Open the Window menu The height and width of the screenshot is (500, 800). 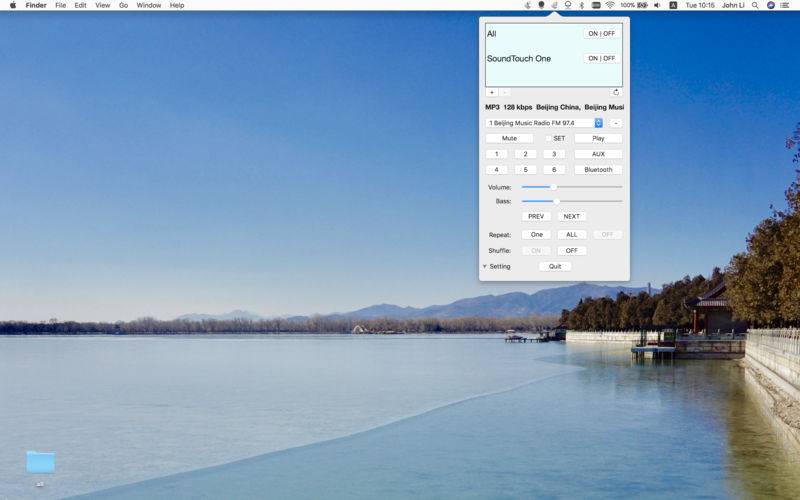coord(148,5)
